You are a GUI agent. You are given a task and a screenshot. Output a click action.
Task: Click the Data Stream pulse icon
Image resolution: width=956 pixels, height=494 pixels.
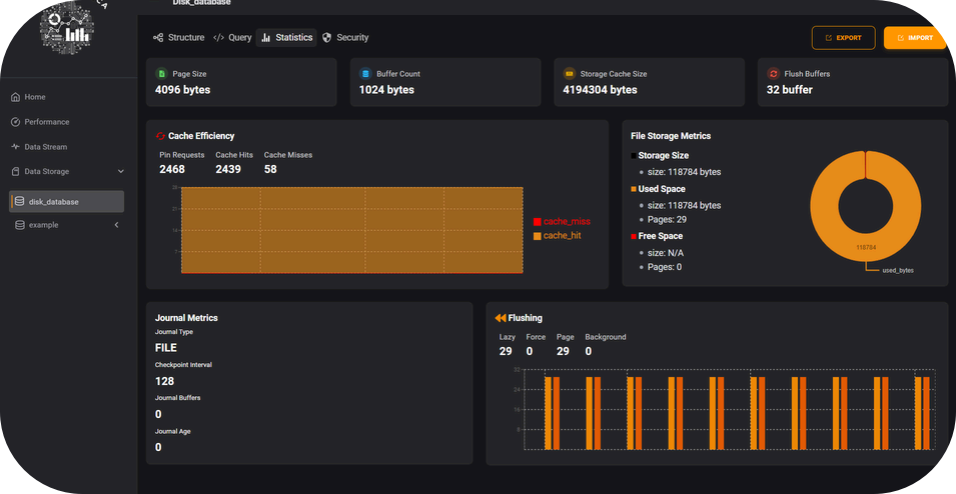pyautogui.click(x=16, y=147)
